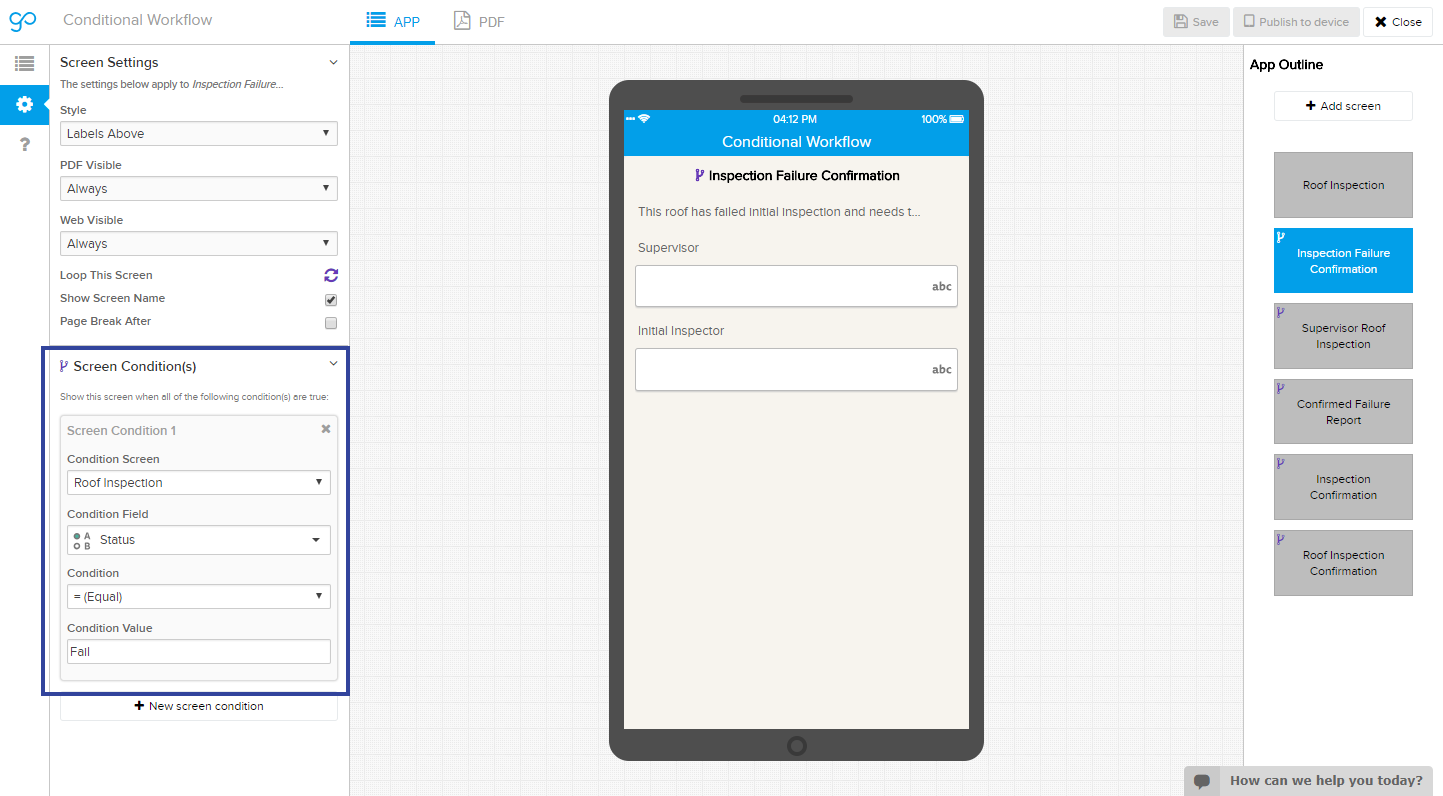Switch to the APP tab
Screen dimensions: 1443x796
point(393,21)
